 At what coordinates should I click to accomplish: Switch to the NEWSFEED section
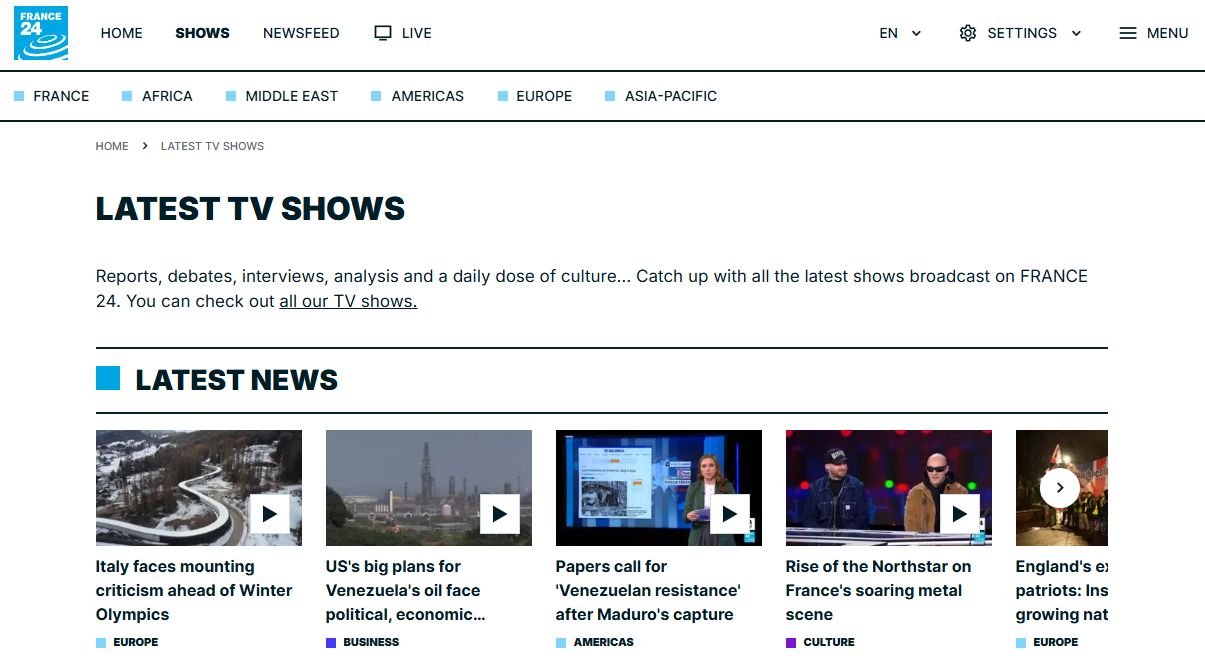[x=301, y=32]
